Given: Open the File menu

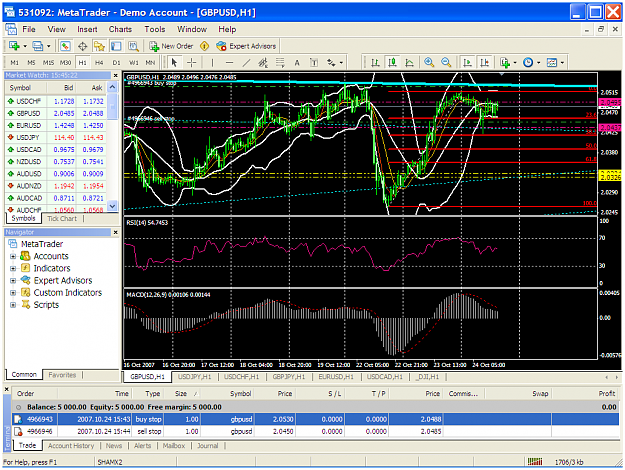Looking at the screenshot, I should click(x=29, y=29).
